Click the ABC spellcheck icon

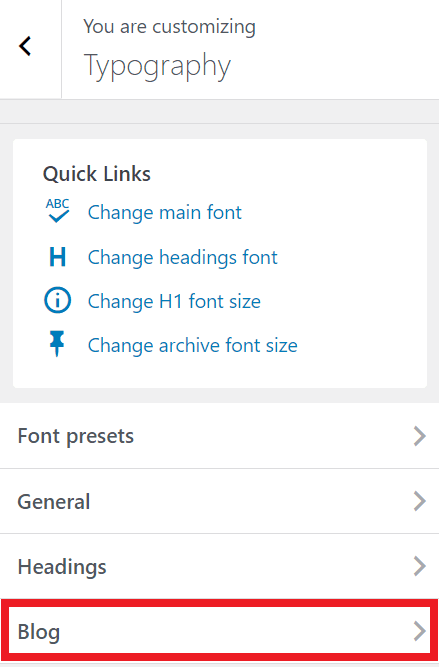57,210
